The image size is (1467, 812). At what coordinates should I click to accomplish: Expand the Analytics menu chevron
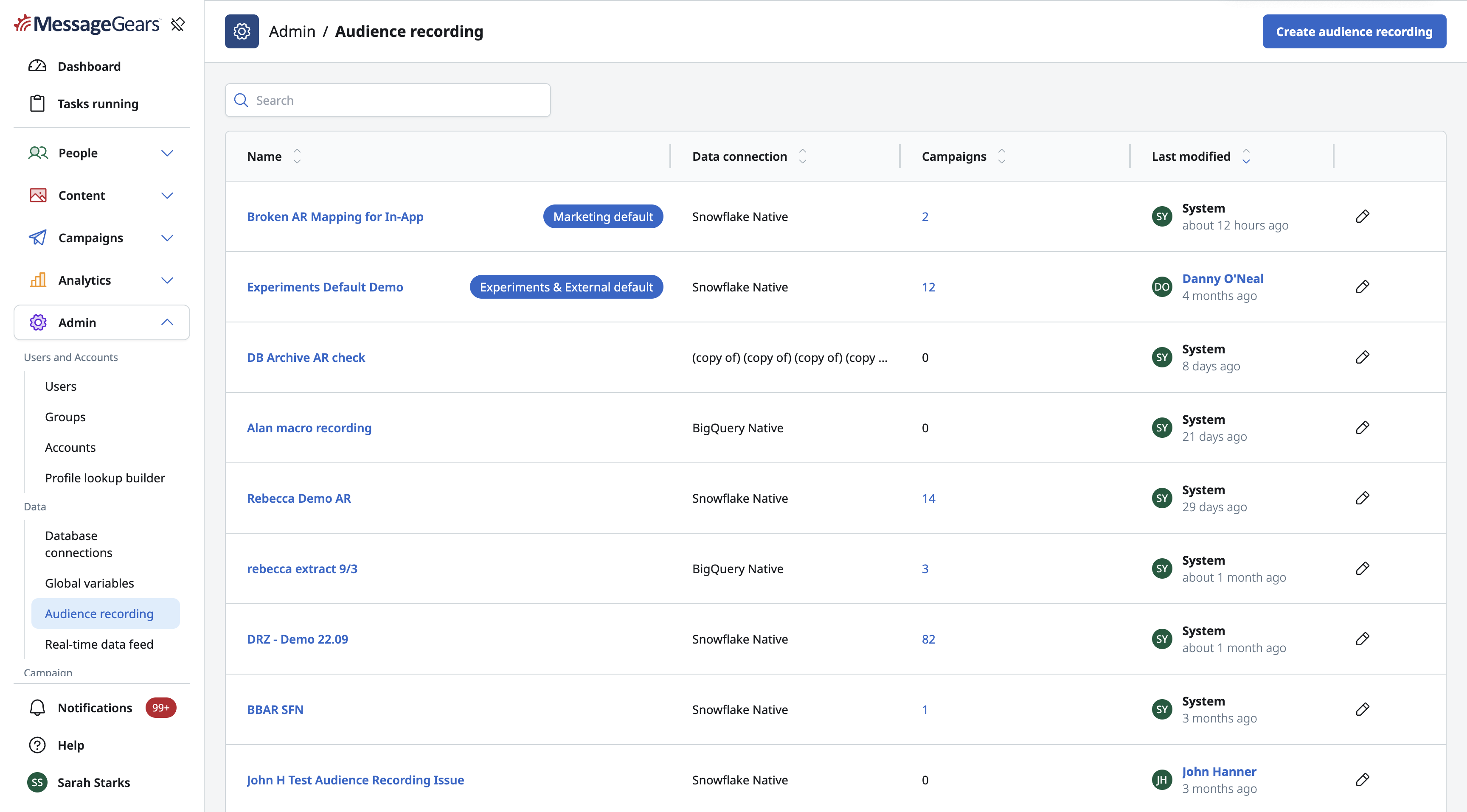click(x=167, y=280)
